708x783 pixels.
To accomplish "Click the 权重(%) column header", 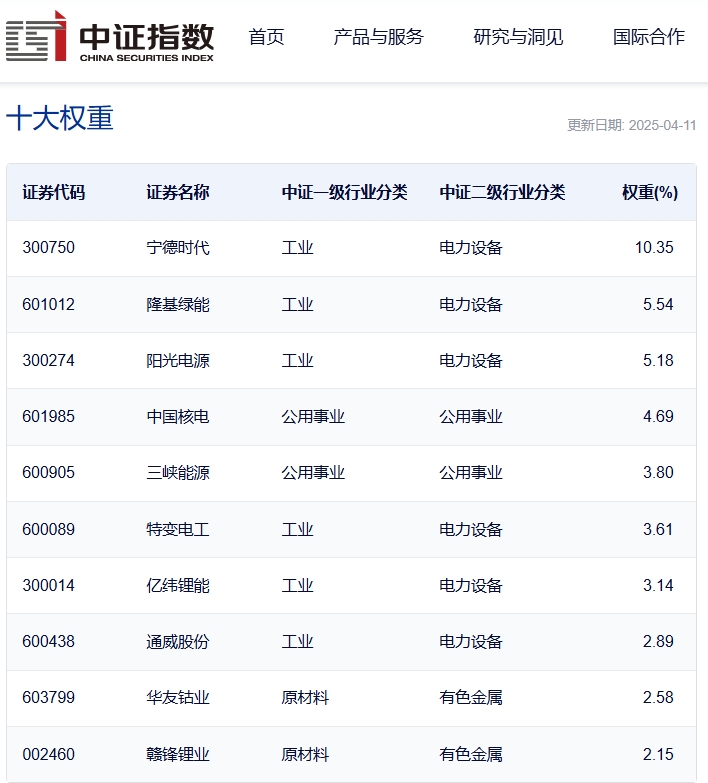I will [x=650, y=192].
